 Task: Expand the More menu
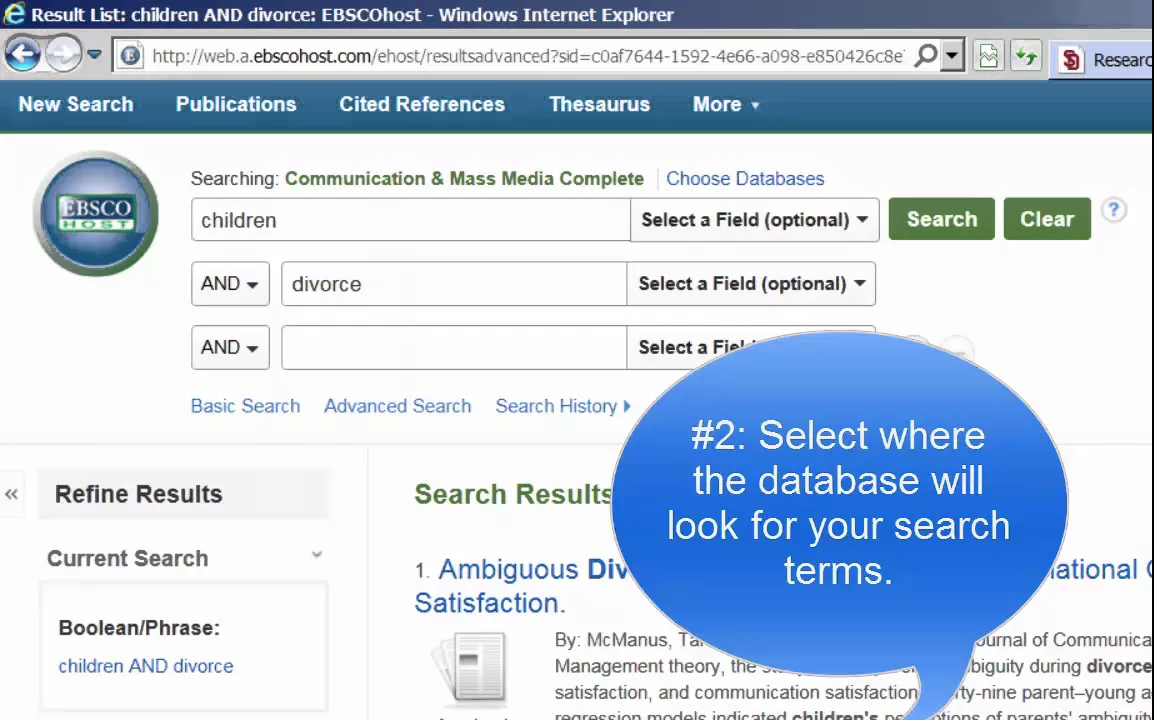[725, 105]
